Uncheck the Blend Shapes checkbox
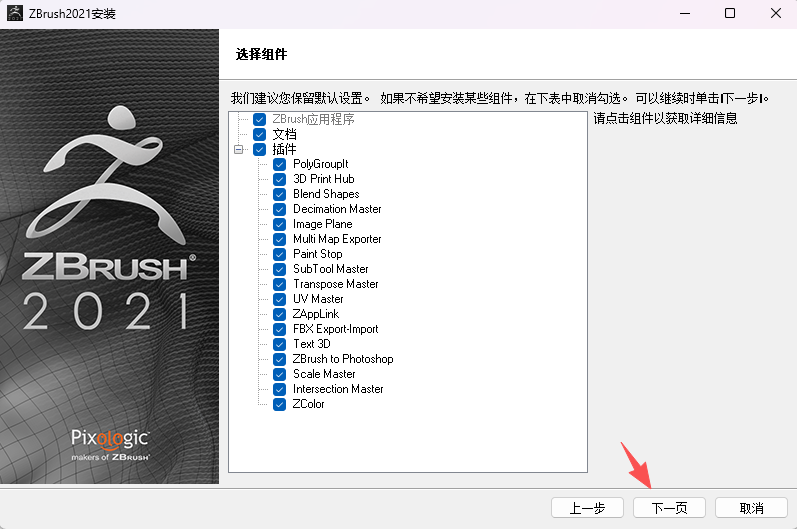797x529 pixels. (x=280, y=194)
